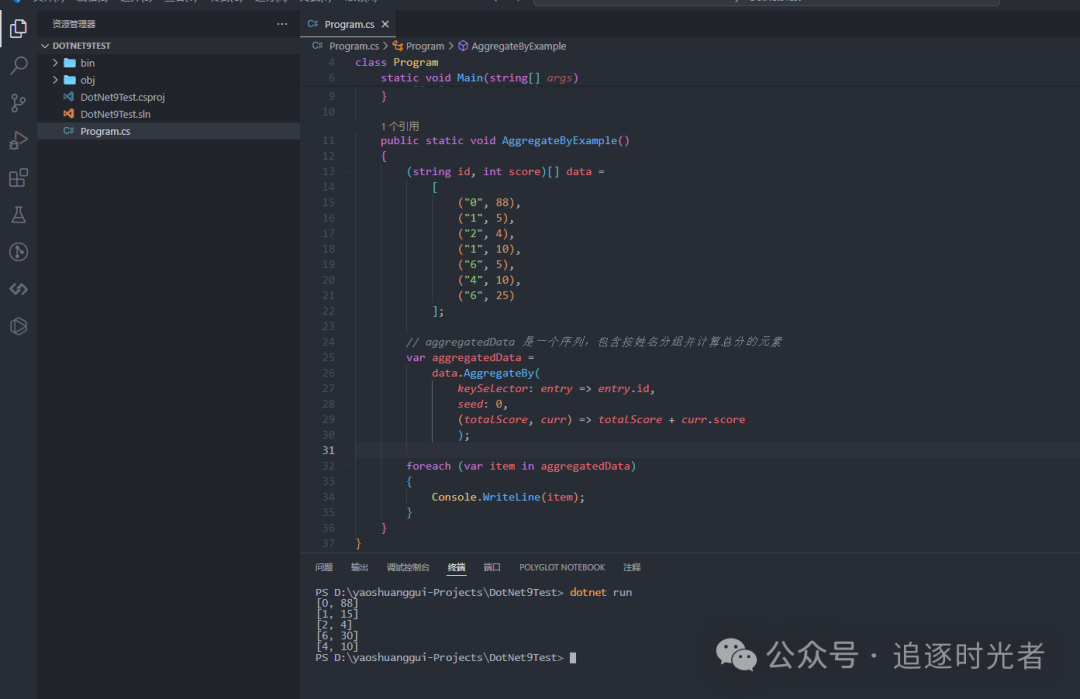Fold the foreach block at line 32
The image size is (1080, 699).
346,466
